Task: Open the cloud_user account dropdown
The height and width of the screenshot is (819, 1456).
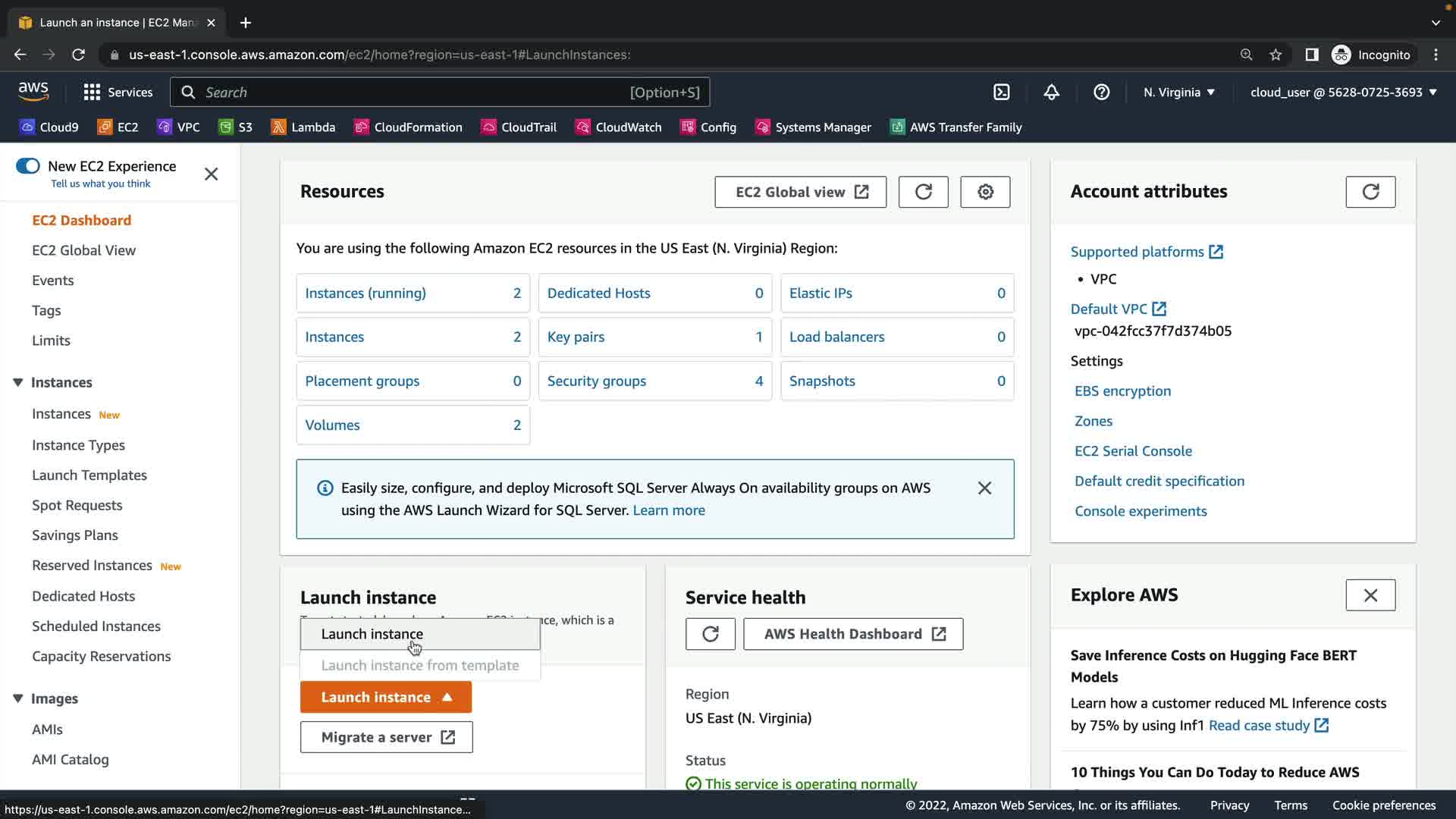Action: point(1343,93)
